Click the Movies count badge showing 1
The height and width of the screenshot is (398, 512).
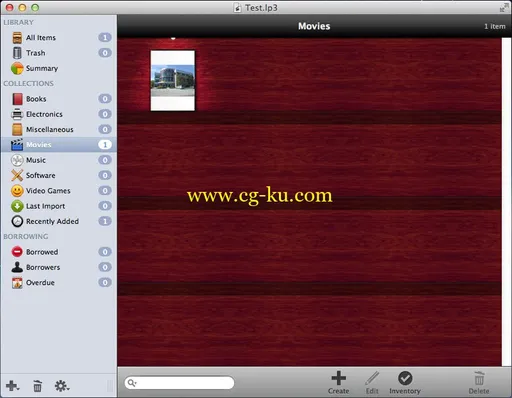tap(105, 145)
